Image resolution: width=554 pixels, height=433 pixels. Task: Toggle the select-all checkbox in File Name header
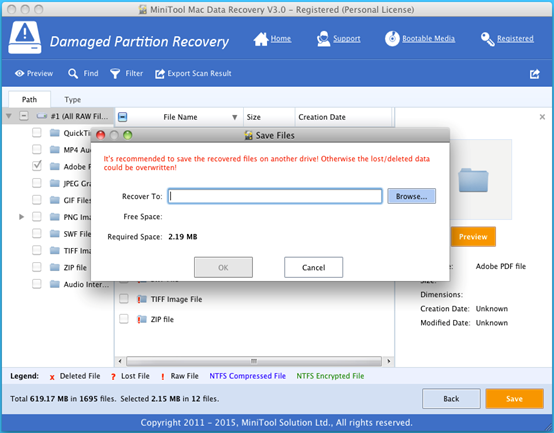123,117
